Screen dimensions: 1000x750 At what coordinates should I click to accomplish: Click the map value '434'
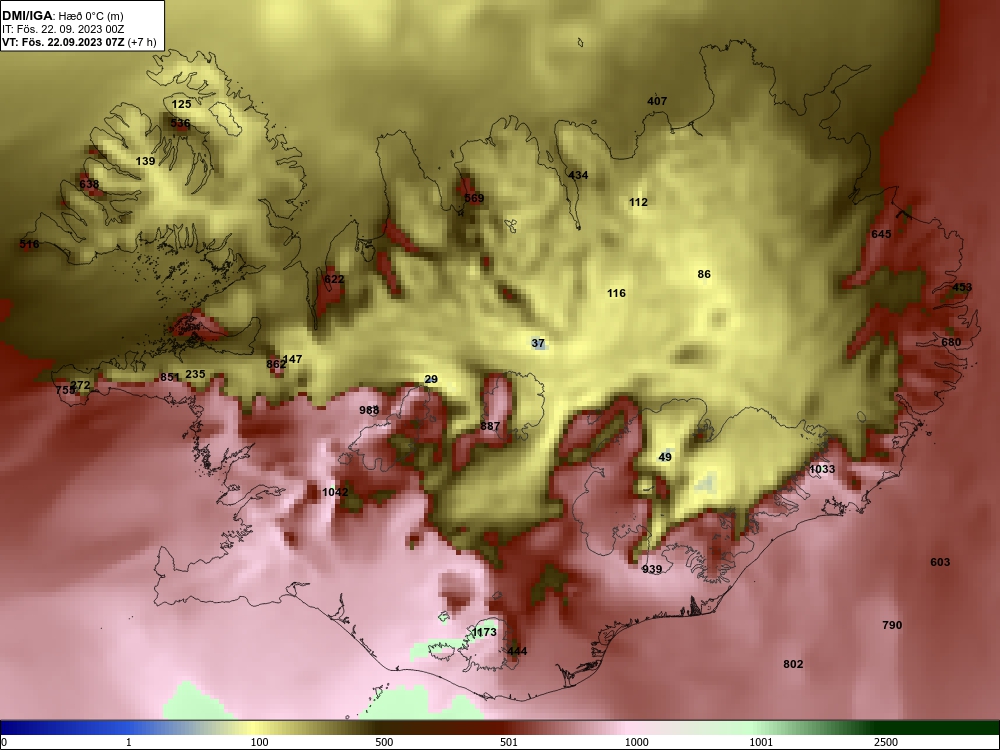[x=578, y=175]
